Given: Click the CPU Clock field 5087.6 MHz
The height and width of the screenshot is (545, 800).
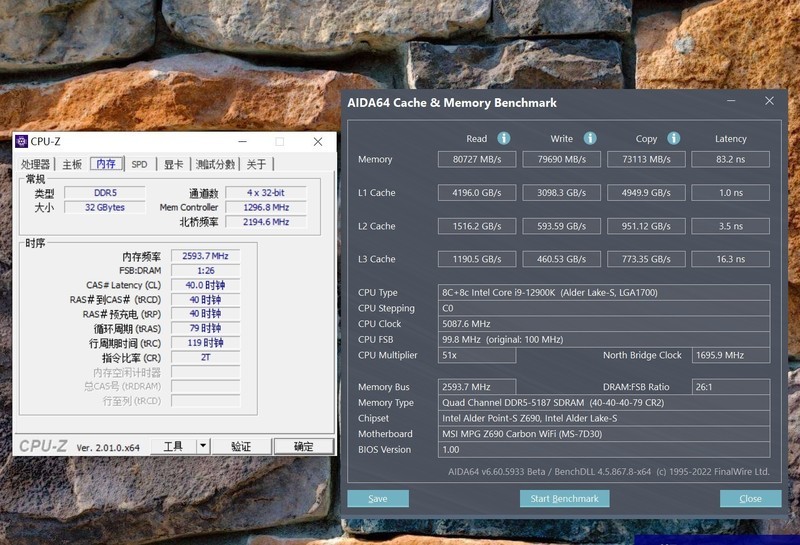Looking at the screenshot, I should tap(604, 324).
